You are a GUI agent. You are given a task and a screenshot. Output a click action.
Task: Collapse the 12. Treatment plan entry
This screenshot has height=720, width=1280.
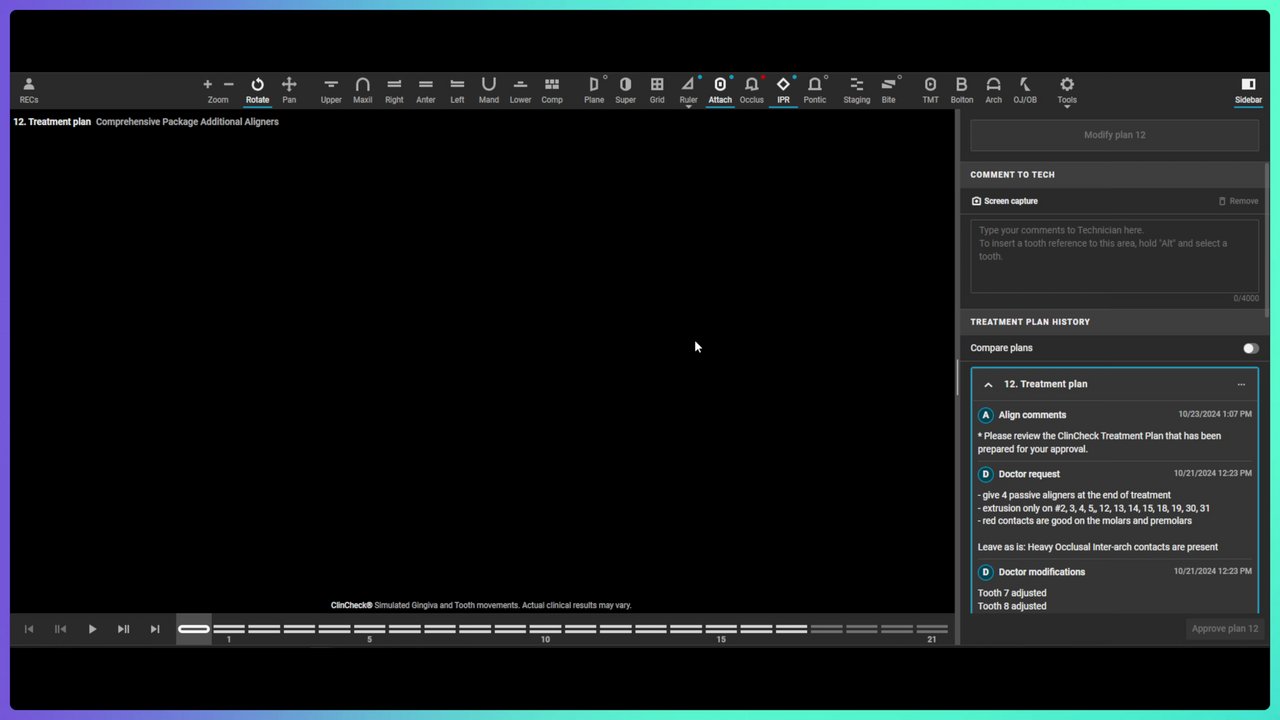[x=988, y=385]
